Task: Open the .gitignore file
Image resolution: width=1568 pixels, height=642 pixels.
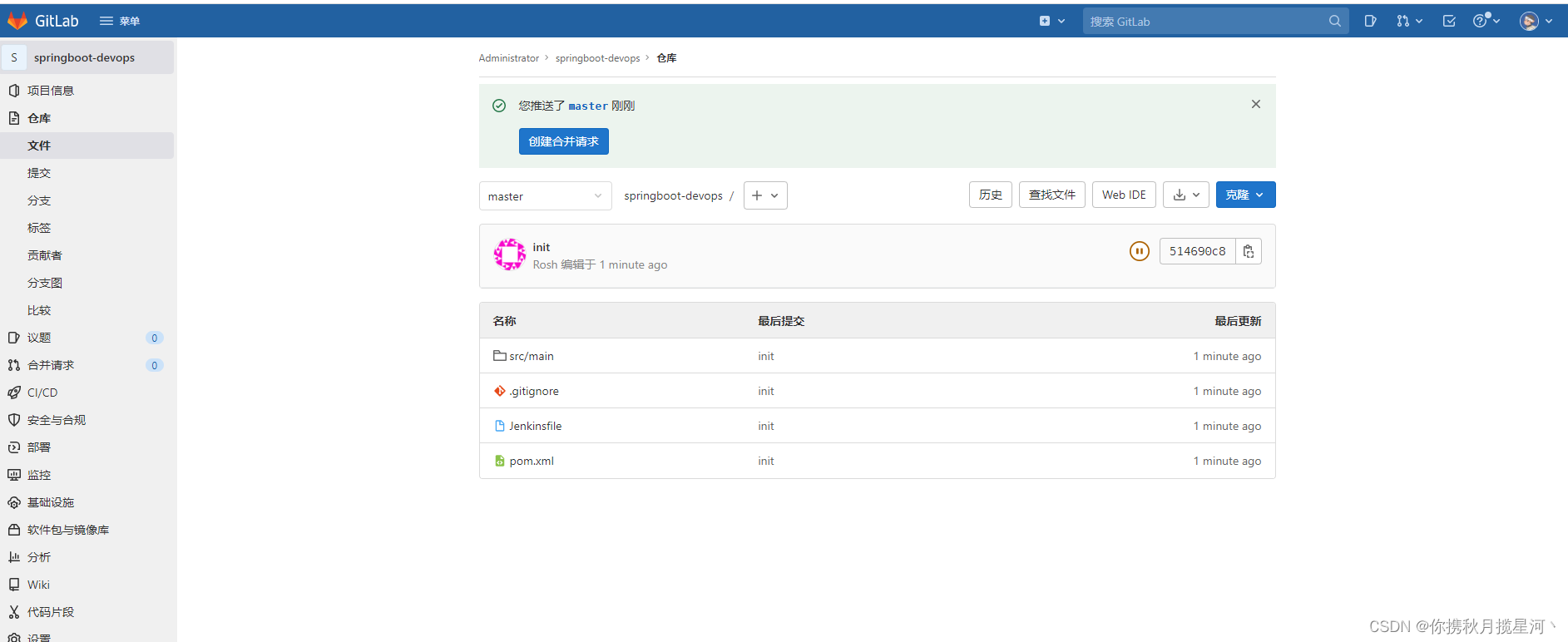Action: [x=534, y=391]
